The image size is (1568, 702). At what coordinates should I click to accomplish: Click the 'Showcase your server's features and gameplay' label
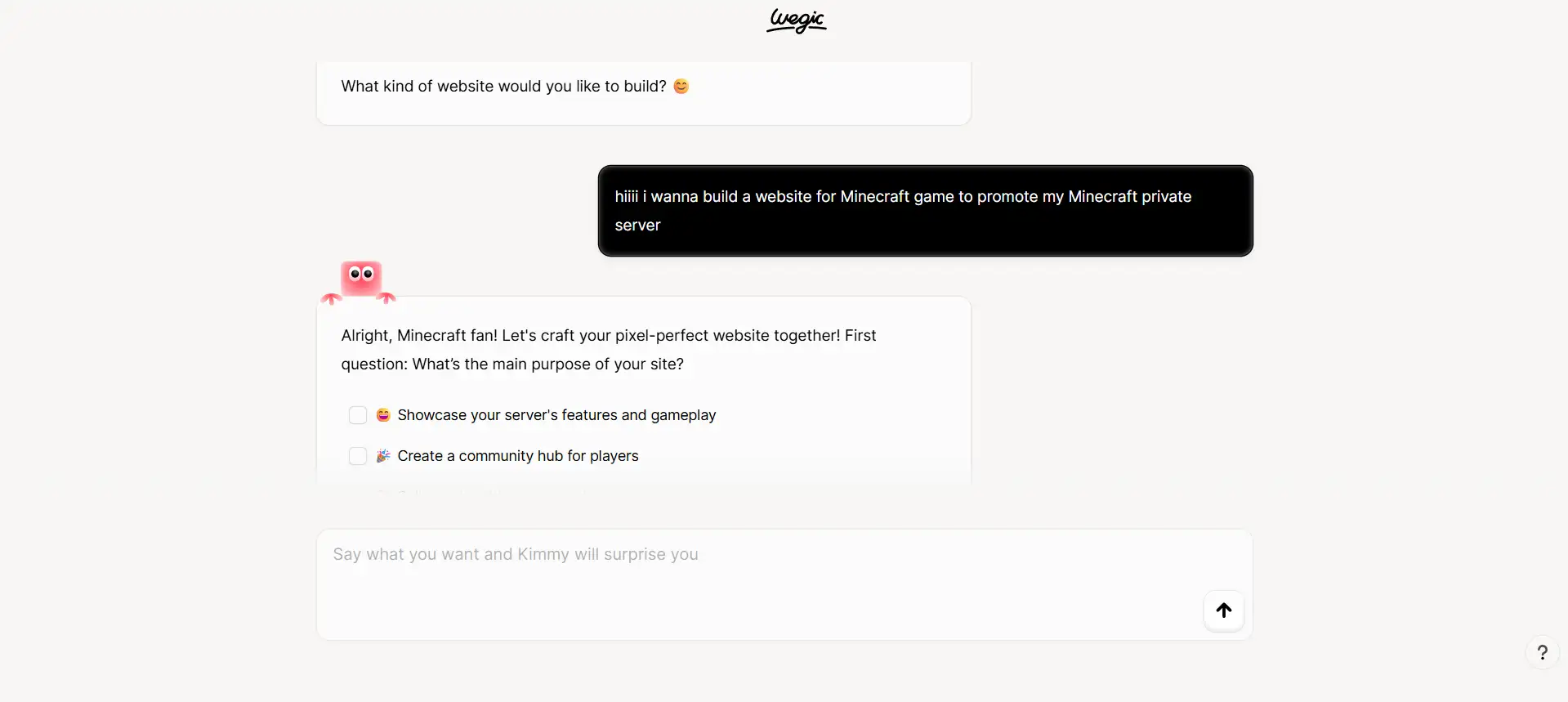pyautogui.click(x=556, y=415)
